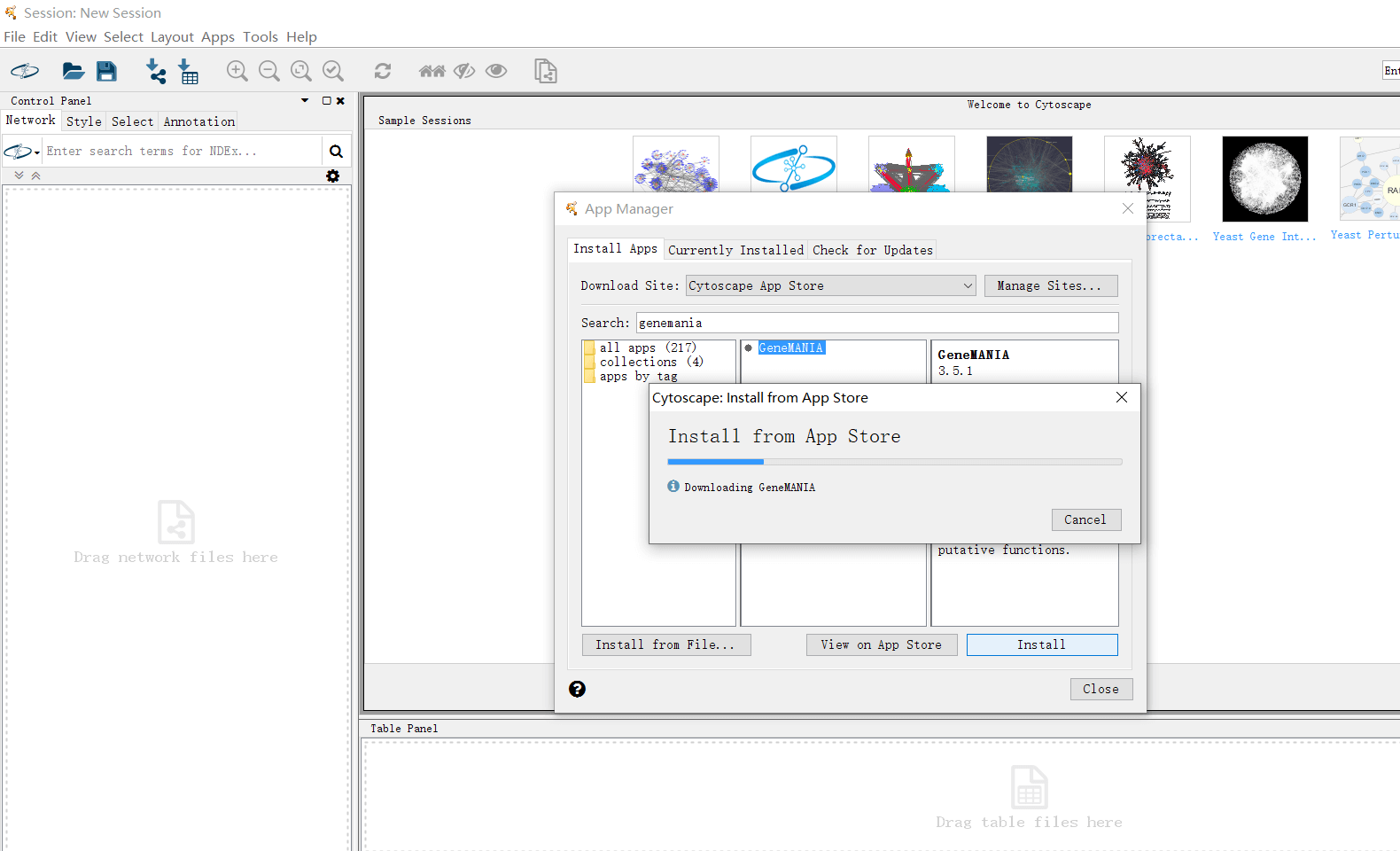
Task: Zoom in magnifier icon
Action: click(x=237, y=71)
